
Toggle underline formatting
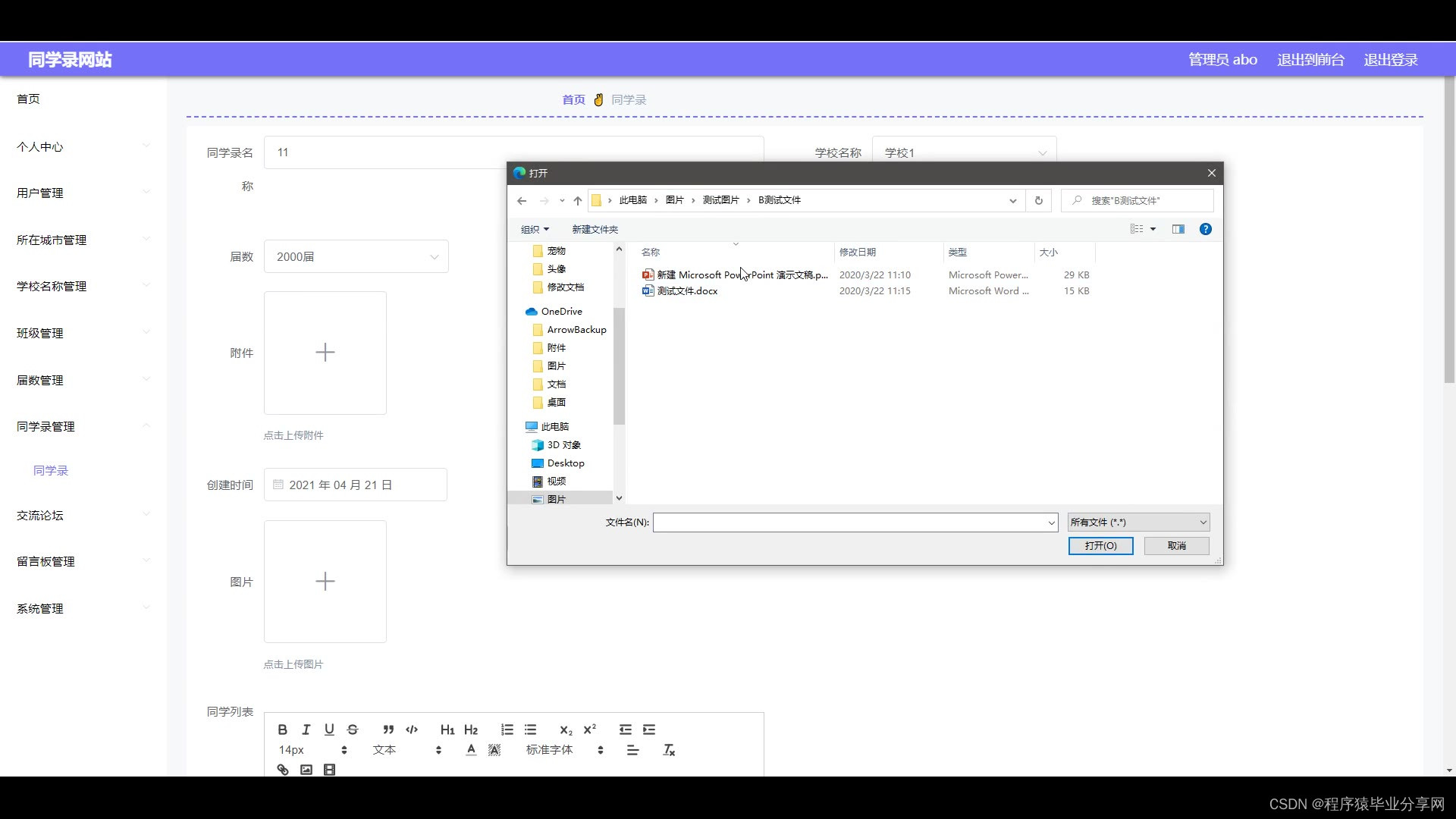[329, 730]
